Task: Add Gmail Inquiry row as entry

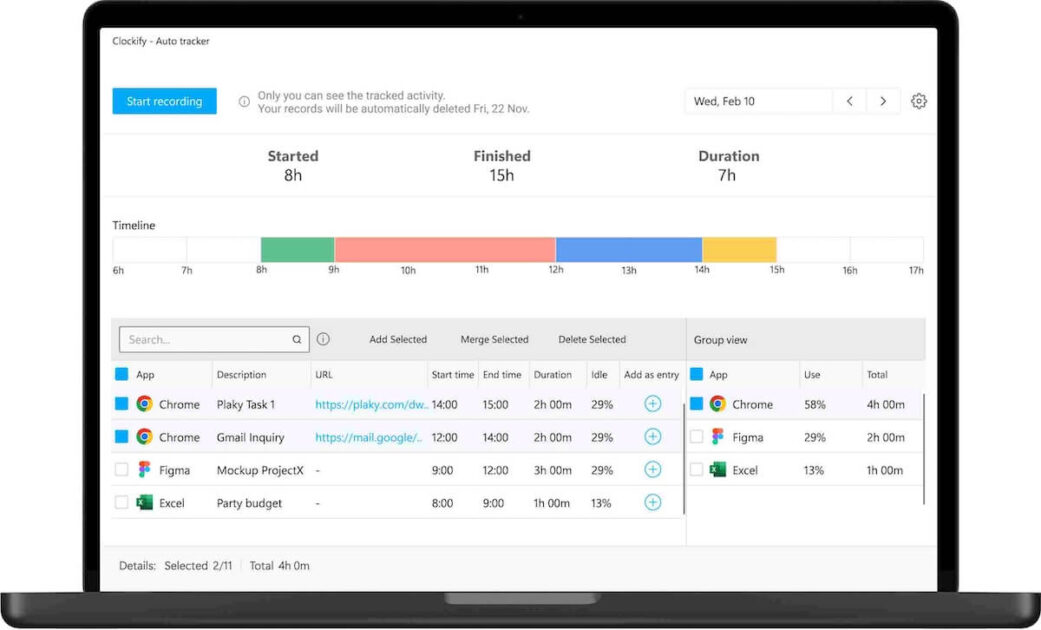Action: click(653, 437)
